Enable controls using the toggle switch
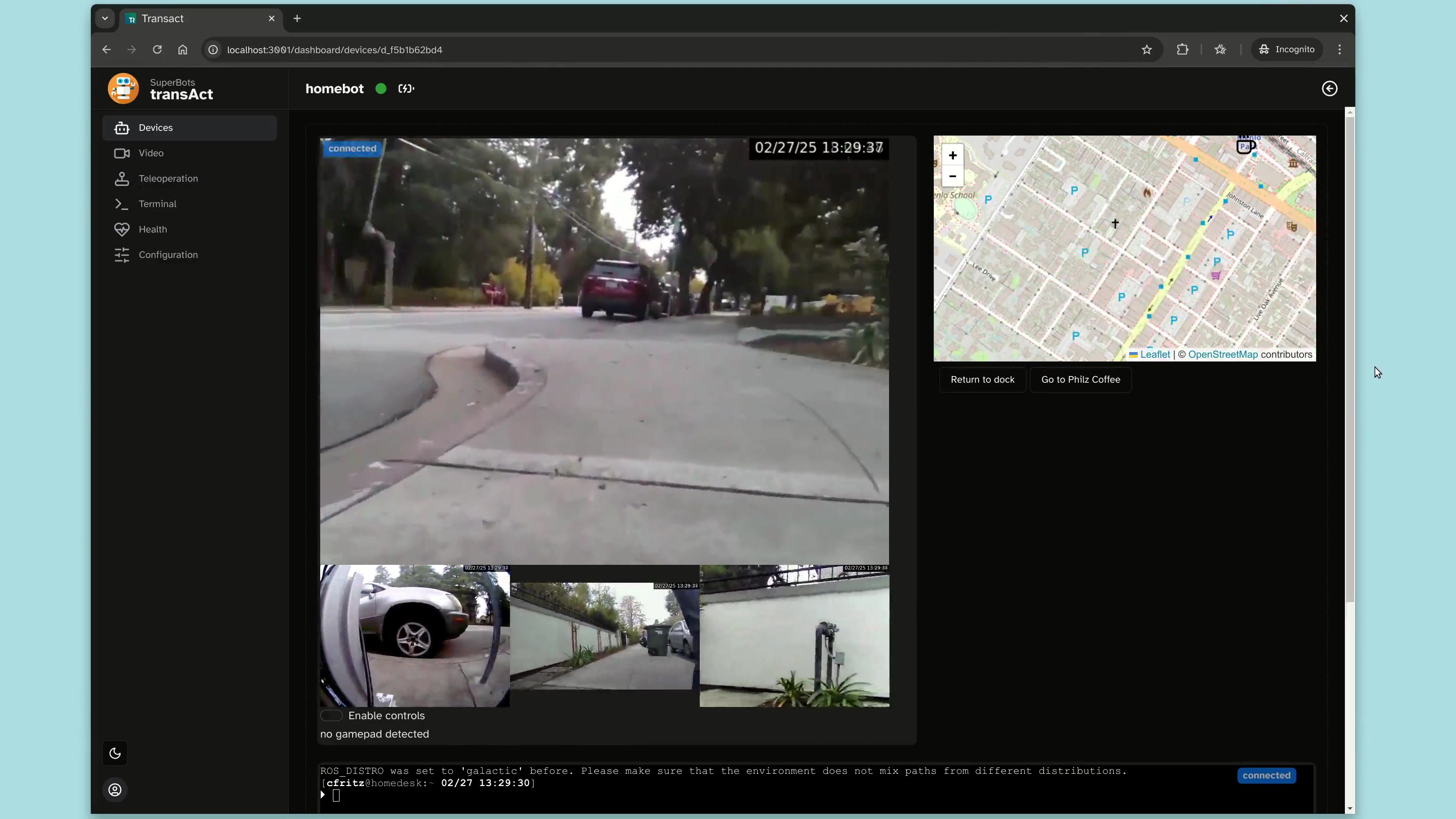The width and height of the screenshot is (1456, 819). point(331,715)
